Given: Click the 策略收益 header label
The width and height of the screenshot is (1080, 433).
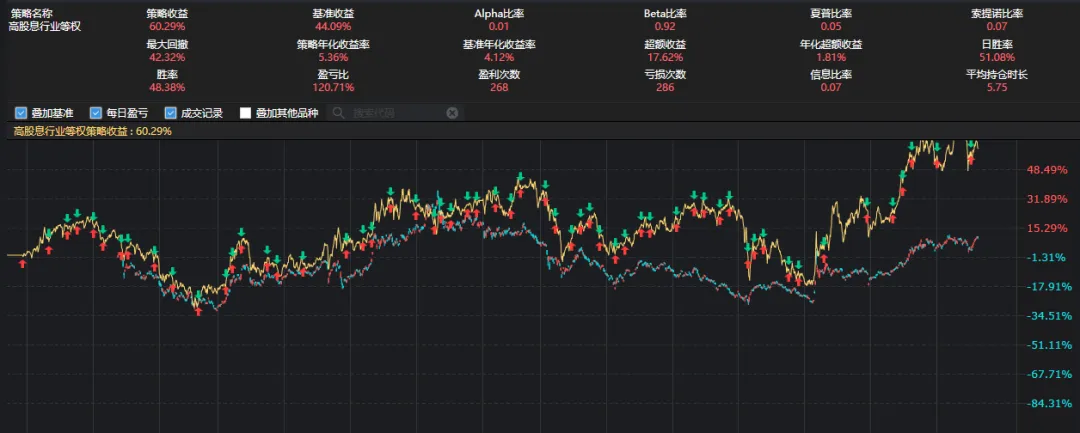Looking at the screenshot, I should click(166, 14).
